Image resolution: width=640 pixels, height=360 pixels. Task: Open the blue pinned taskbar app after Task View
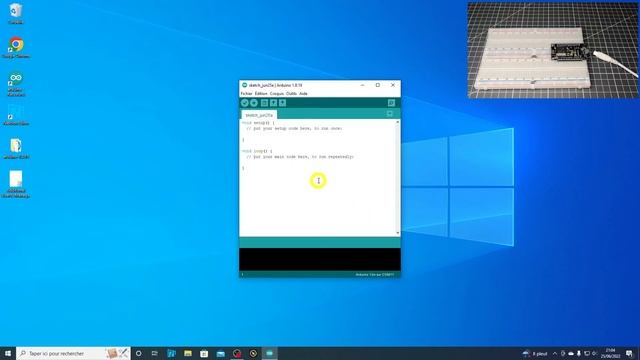[x=171, y=353]
